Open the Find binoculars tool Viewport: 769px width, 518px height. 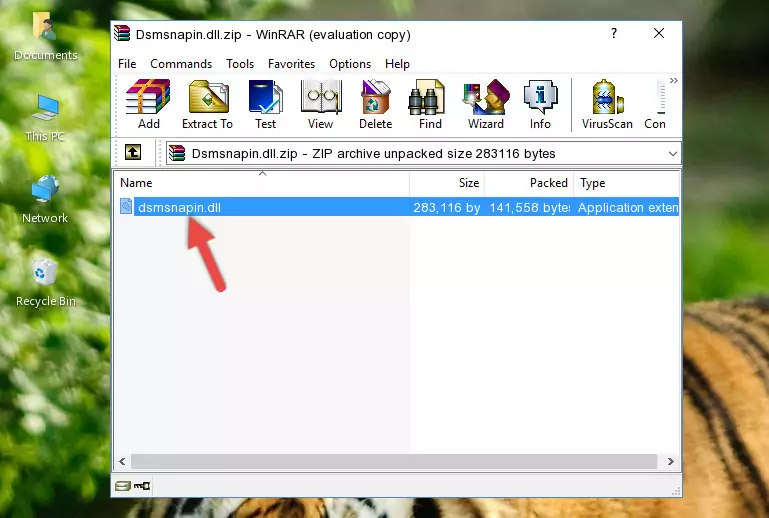[x=430, y=104]
